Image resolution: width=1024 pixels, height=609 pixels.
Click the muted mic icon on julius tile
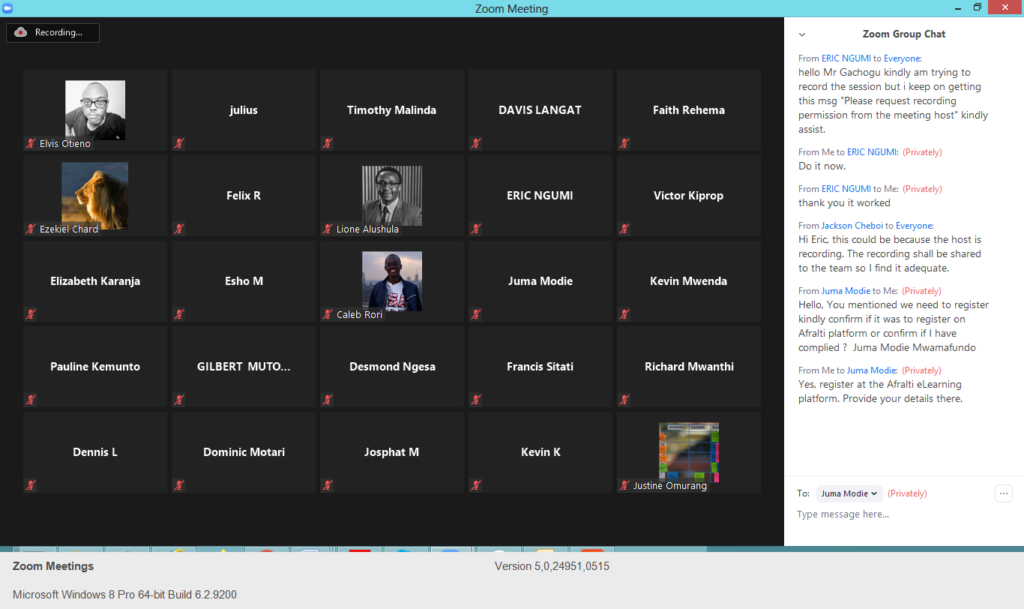point(179,143)
